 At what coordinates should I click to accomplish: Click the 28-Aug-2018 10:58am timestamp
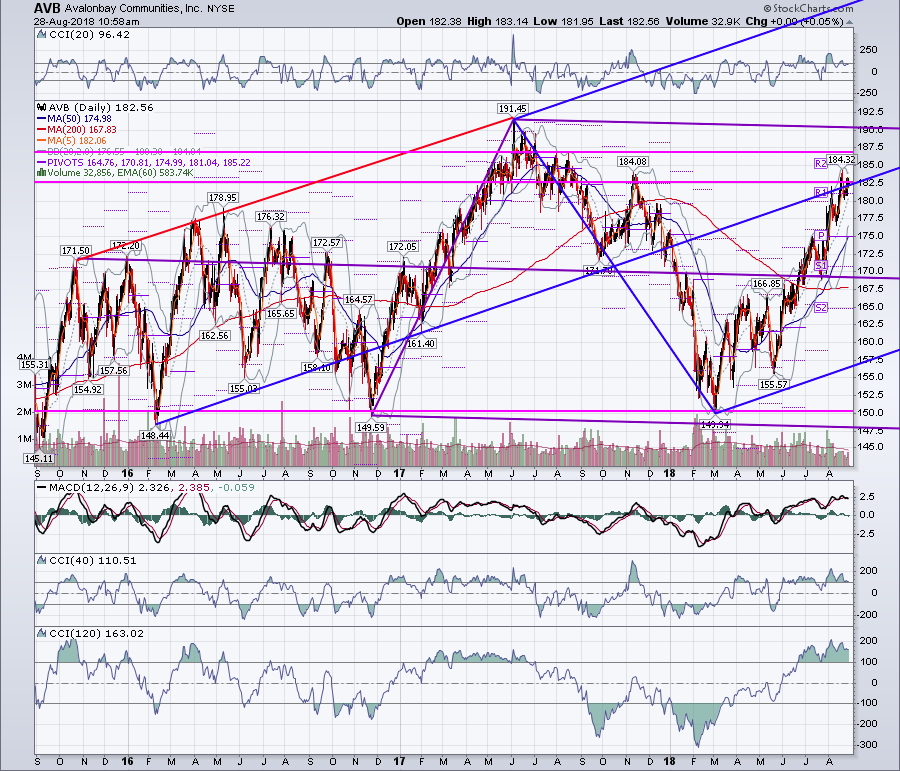tap(87, 21)
